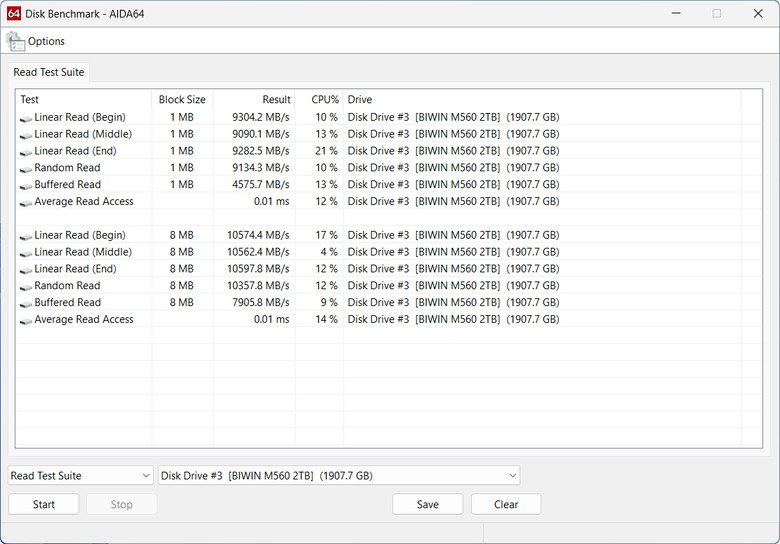Clear the benchmark results
Image resolution: width=780 pixels, height=544 pixels.
coord(506,505)
